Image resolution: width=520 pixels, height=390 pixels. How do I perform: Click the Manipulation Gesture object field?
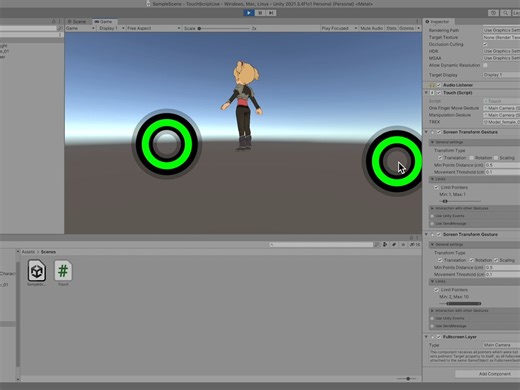click(501, 115)
